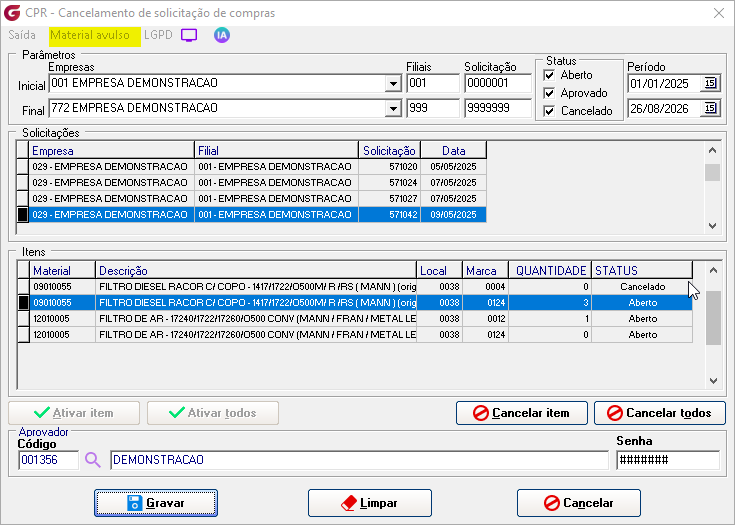Open calendar for end date 26/08/2026
Image resolution: width=735 pixels, height=525 pixels.
tap(710, 108)
